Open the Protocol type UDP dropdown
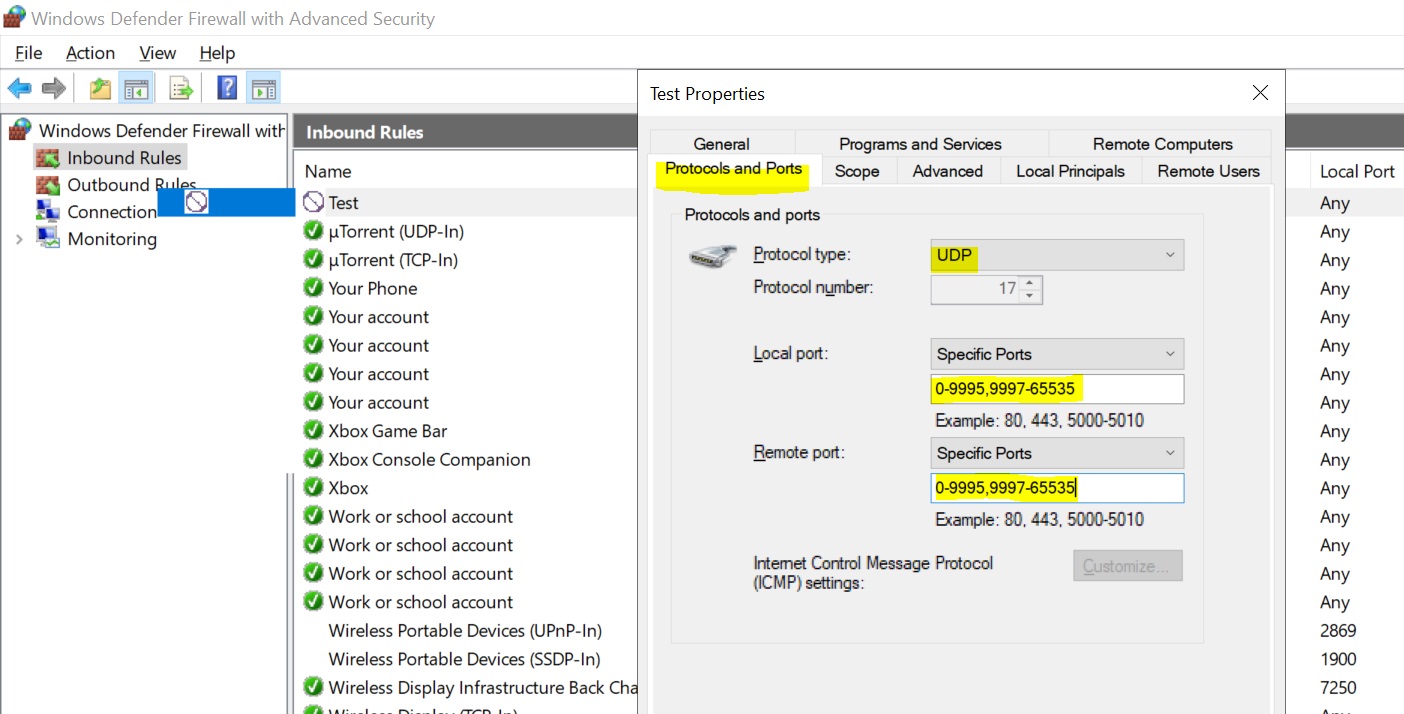Image resolution: width=1404 pixels, height=714 pixels. point(1057,255)
